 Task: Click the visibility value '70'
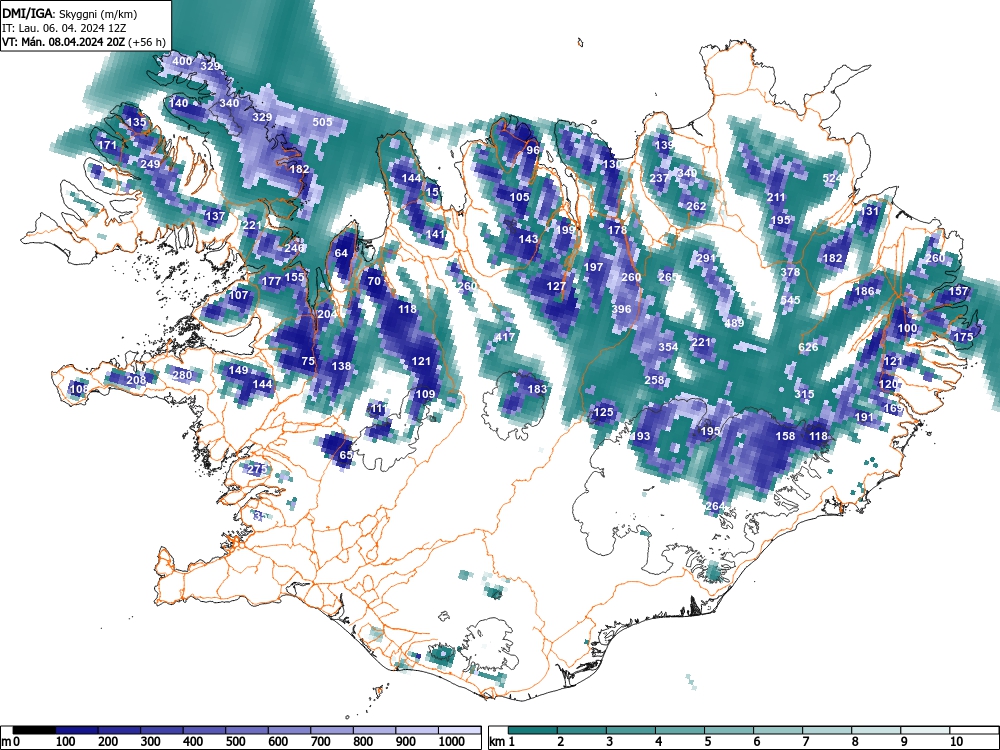tap(374, 281)
